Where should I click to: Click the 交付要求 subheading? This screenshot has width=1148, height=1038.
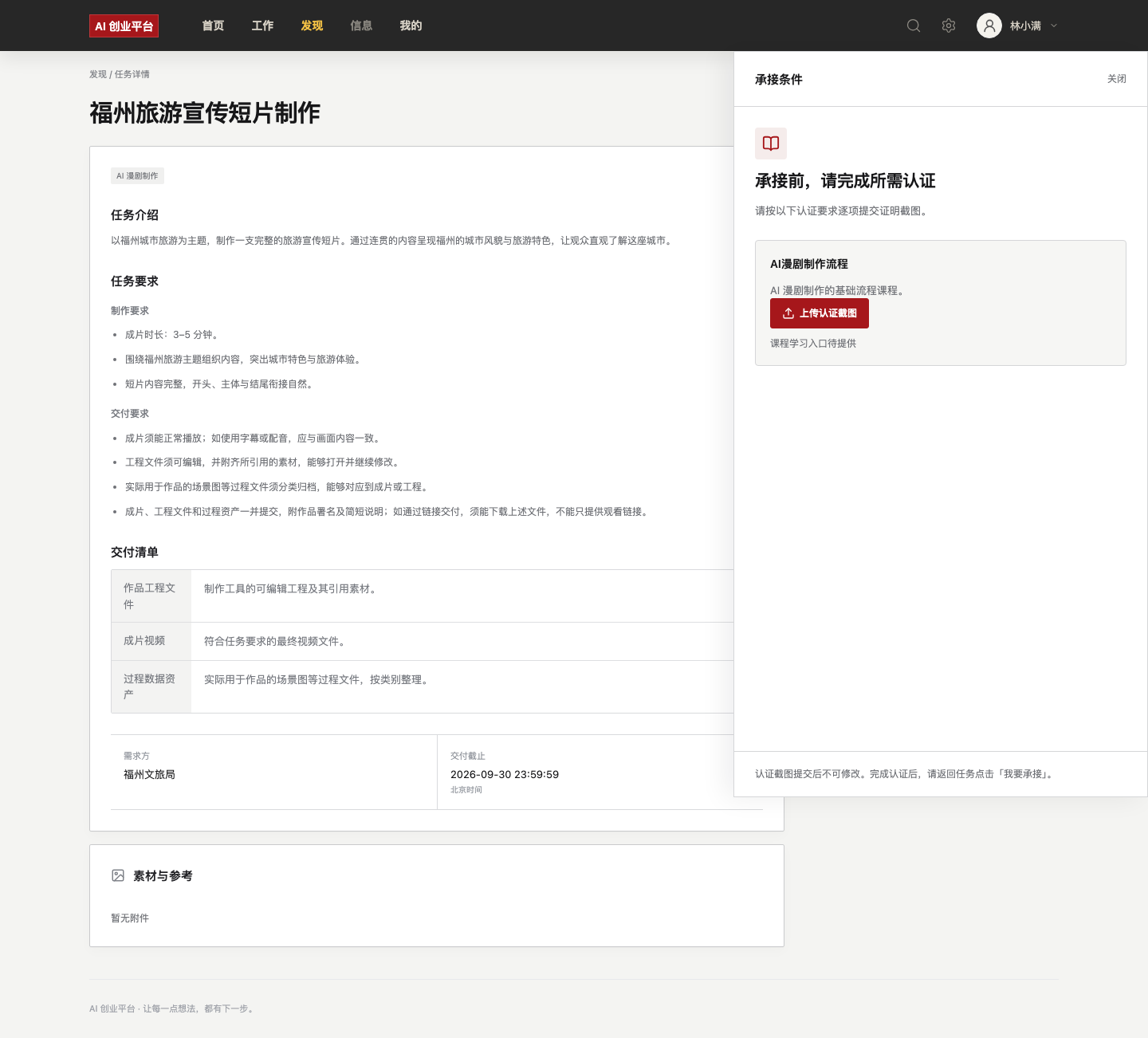[x=130, y=414]
